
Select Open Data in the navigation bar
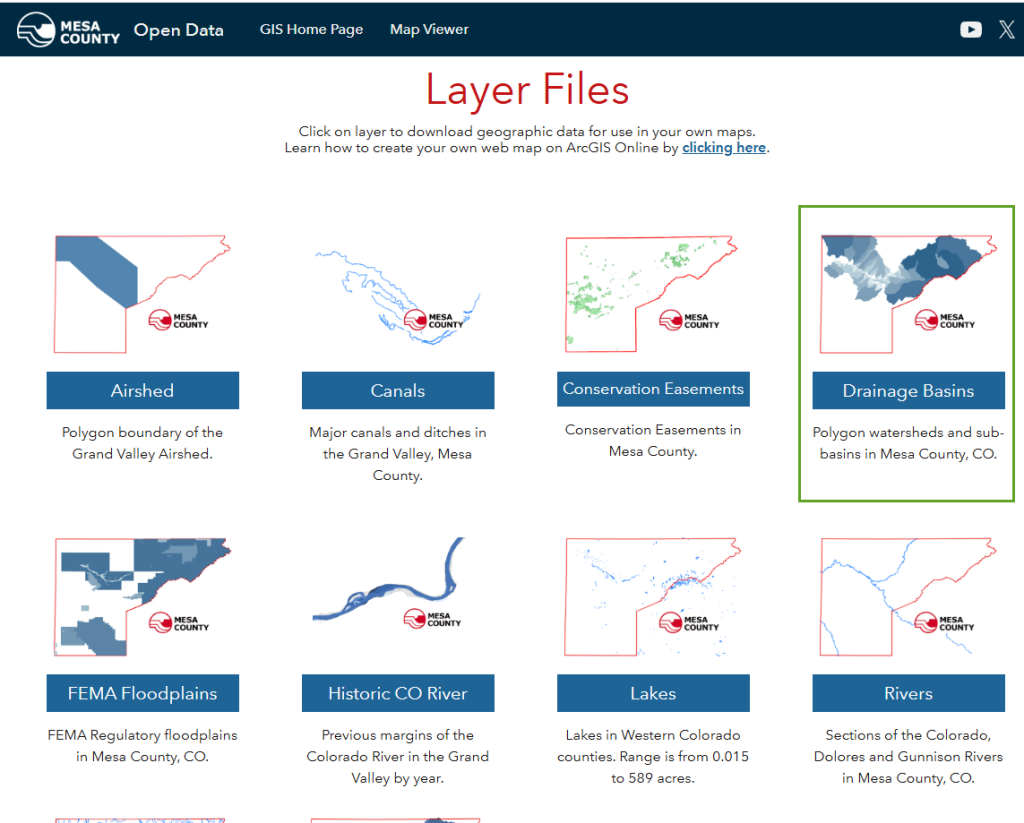(x=178, y=29)
